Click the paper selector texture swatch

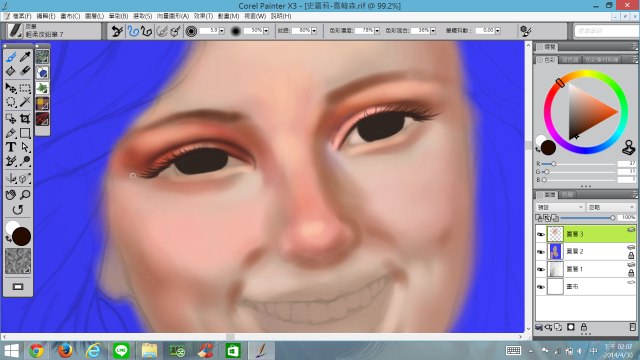pos(18,261)
